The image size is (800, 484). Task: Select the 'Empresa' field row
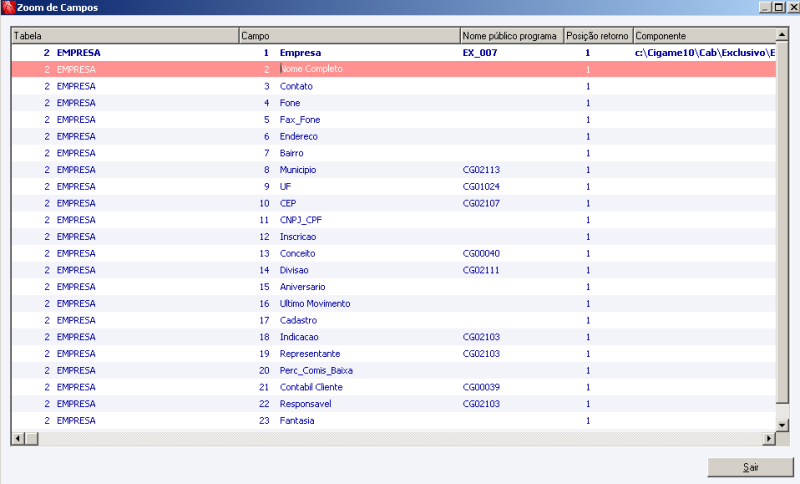click(393, 53)
